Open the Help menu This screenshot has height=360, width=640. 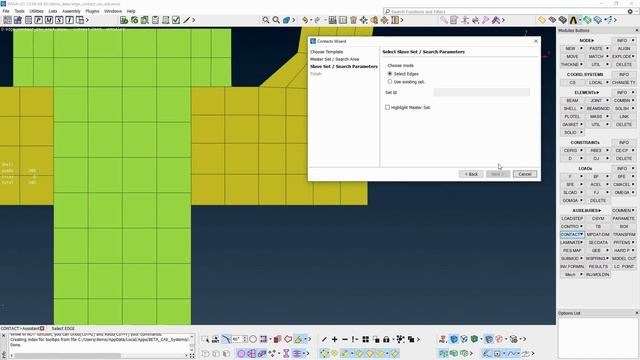pos(131,11)
